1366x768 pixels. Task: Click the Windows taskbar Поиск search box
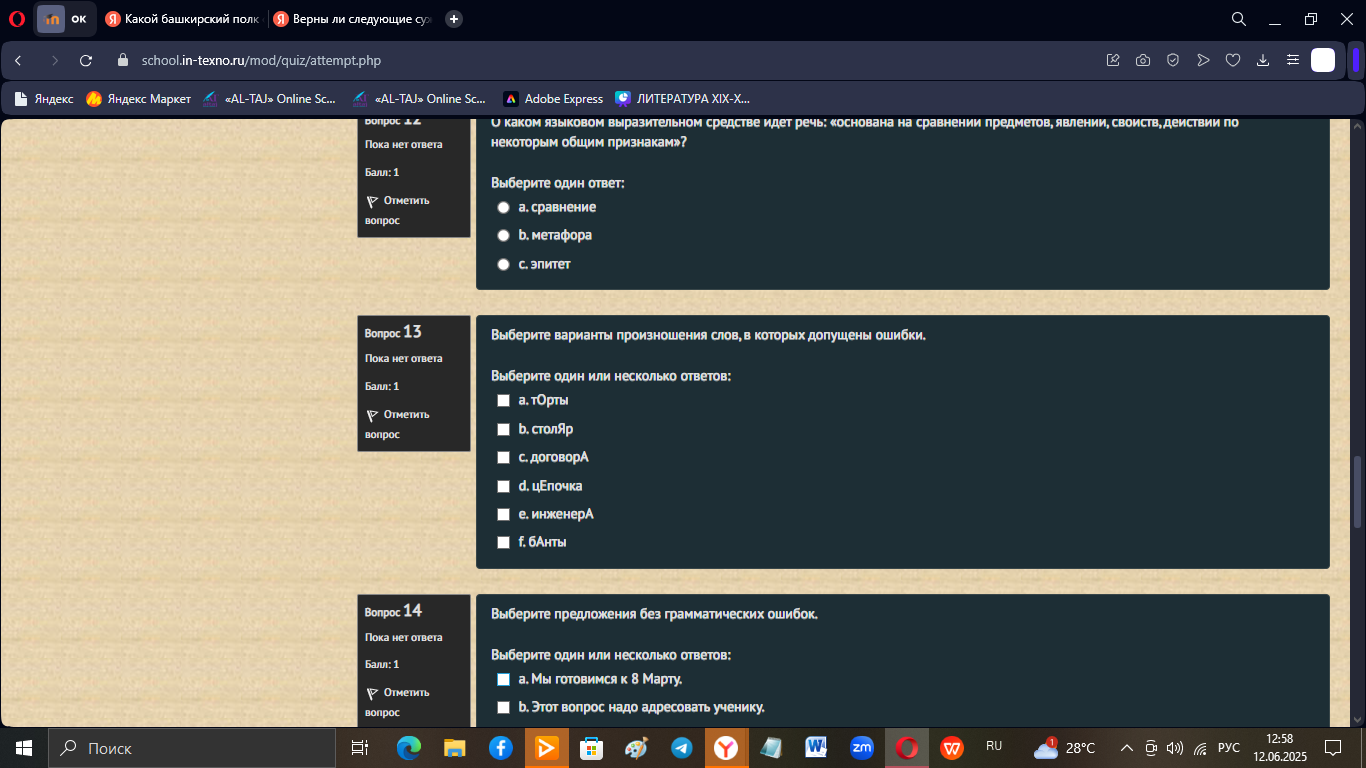tap(192, 748)
